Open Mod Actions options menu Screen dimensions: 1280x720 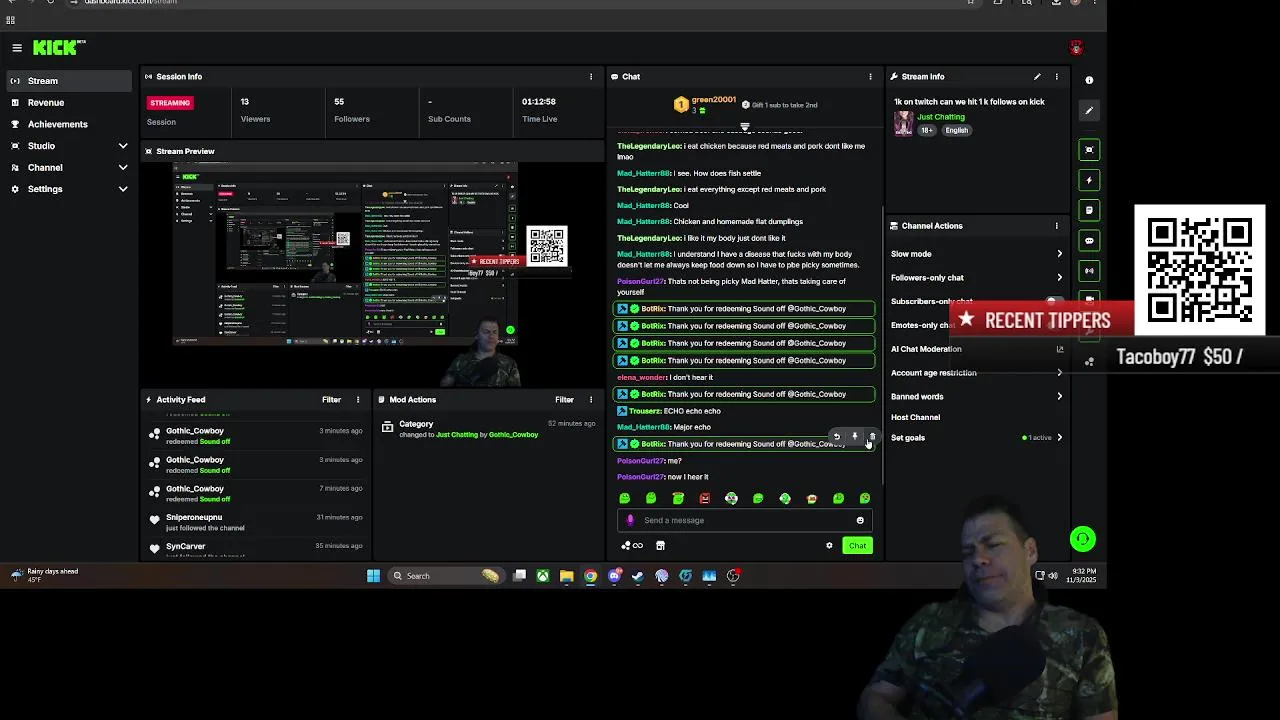(x=590, y=400)
